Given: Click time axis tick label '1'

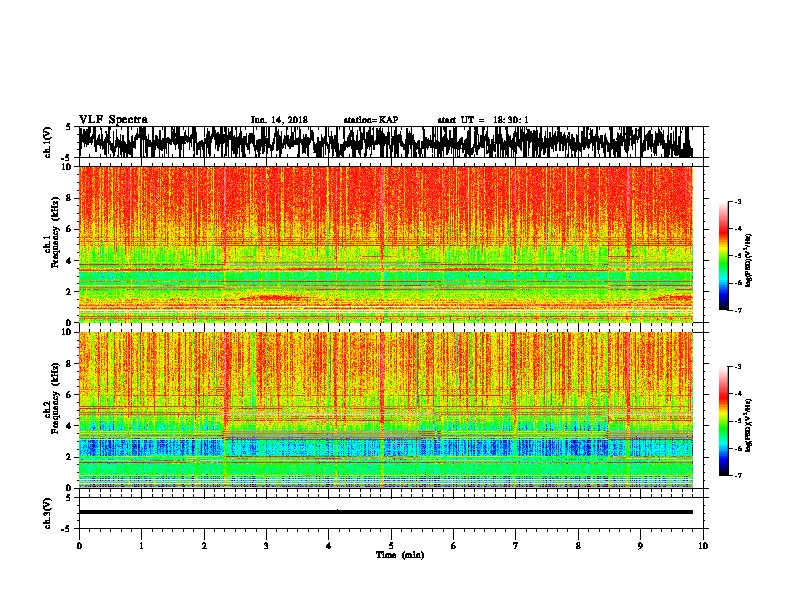Looking at the screenshot, I should (141, 546).
